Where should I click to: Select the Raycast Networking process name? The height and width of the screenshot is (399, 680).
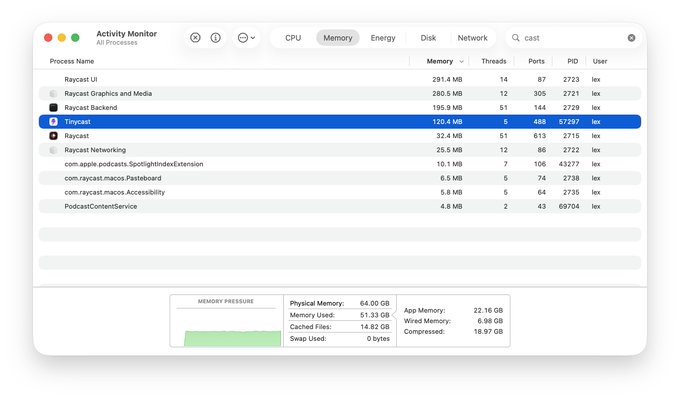point(95,150)
